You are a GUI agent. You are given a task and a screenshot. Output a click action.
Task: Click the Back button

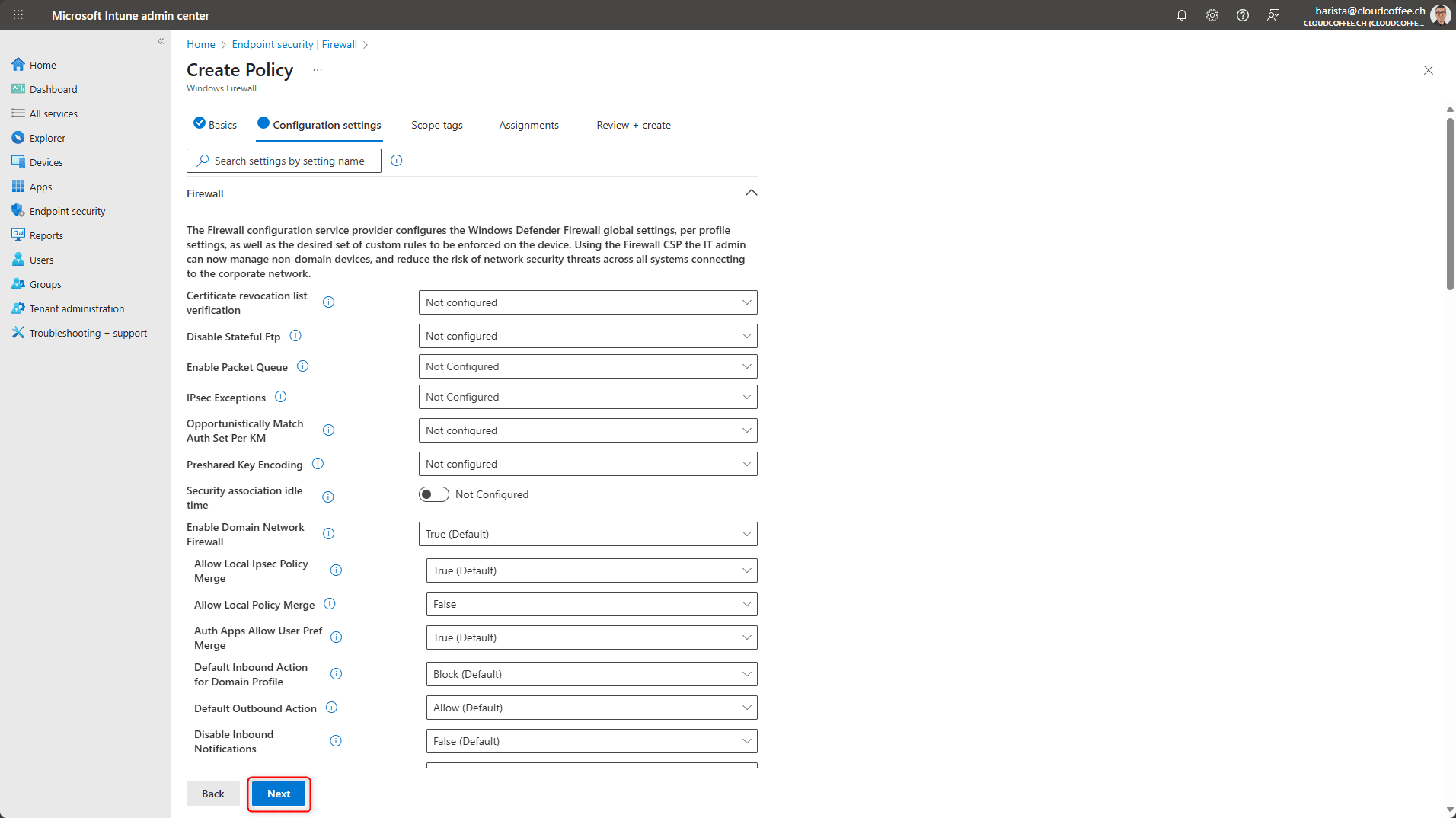212,794
